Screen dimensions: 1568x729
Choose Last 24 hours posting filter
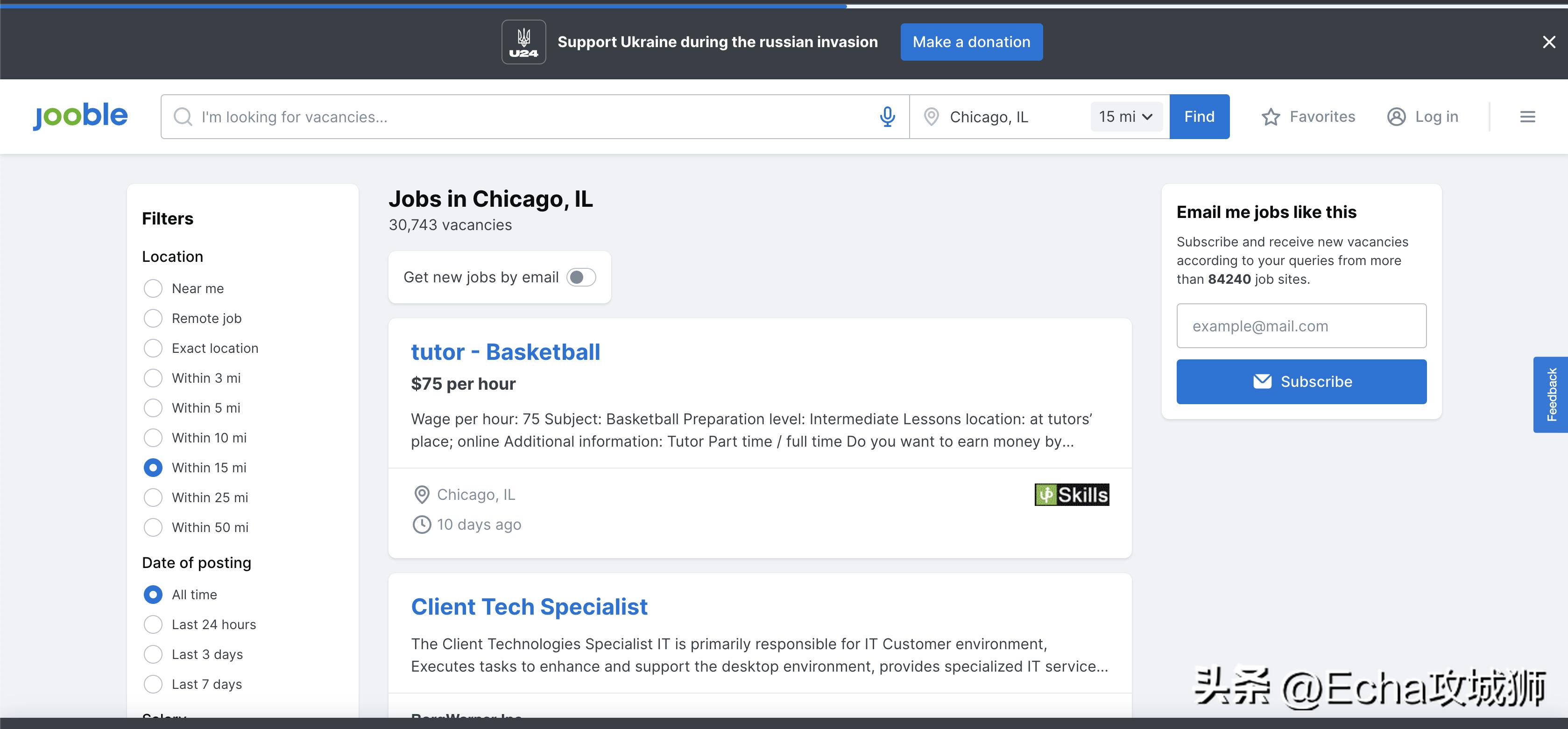[x=153, y=624]
